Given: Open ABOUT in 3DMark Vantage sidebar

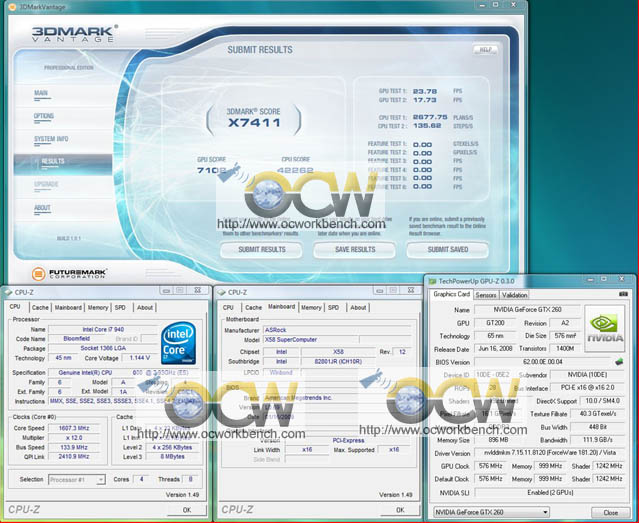Looking at the screenshot, I should click(x=42, y=208).
